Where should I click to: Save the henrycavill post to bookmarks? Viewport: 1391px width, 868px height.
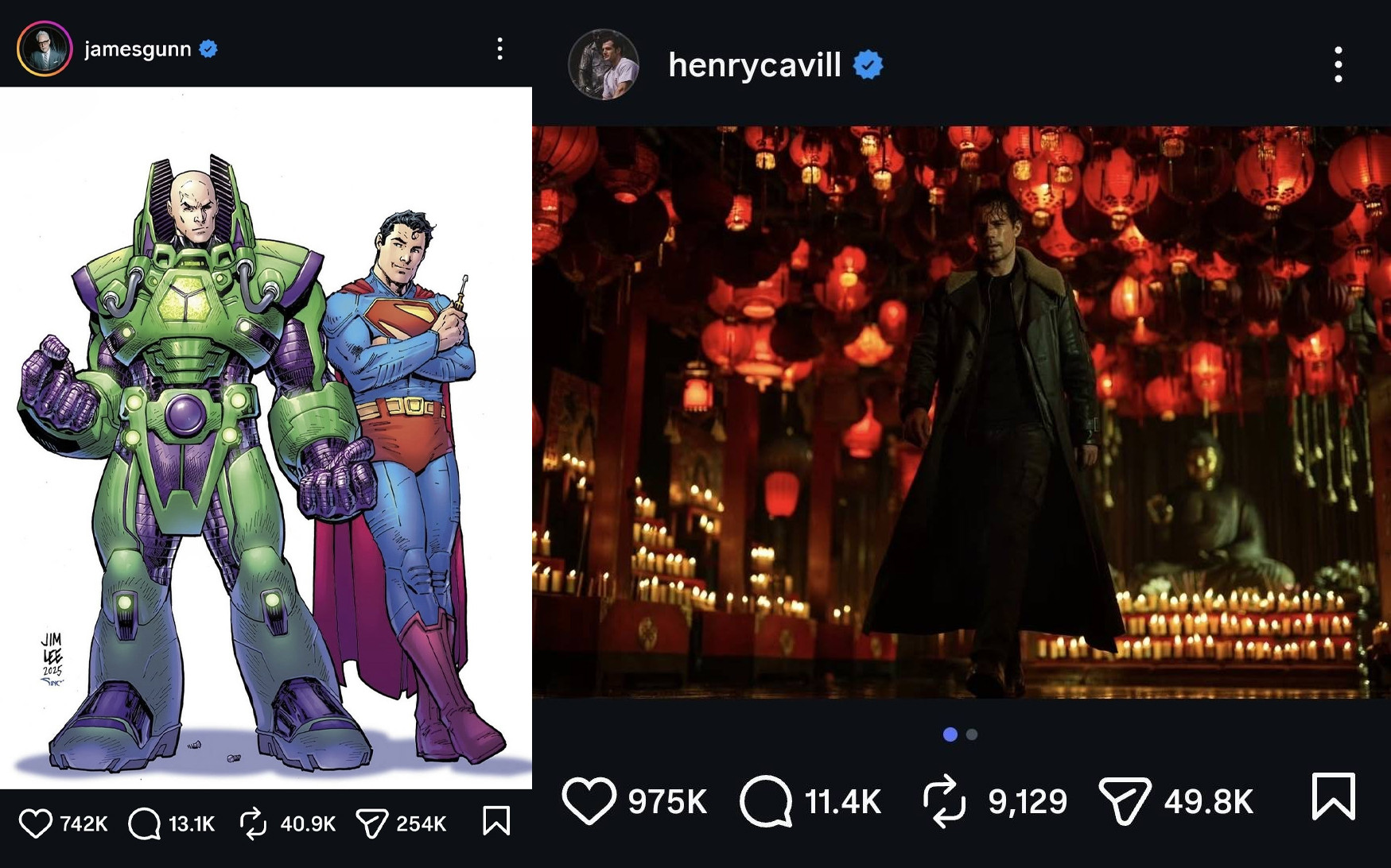1333,796
